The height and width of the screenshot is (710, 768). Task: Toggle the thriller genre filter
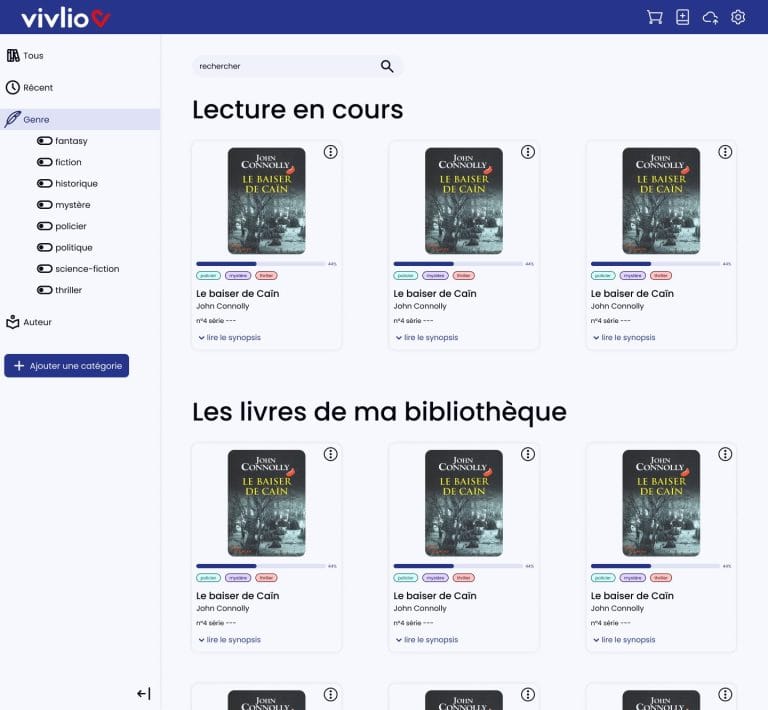(45, 290)
